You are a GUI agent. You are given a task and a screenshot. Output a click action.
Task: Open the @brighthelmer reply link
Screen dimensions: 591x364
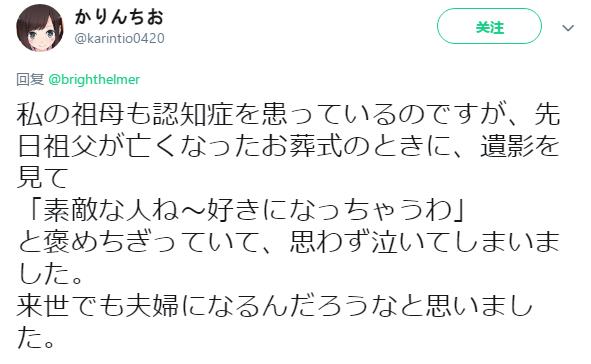[x=94, y=80]
